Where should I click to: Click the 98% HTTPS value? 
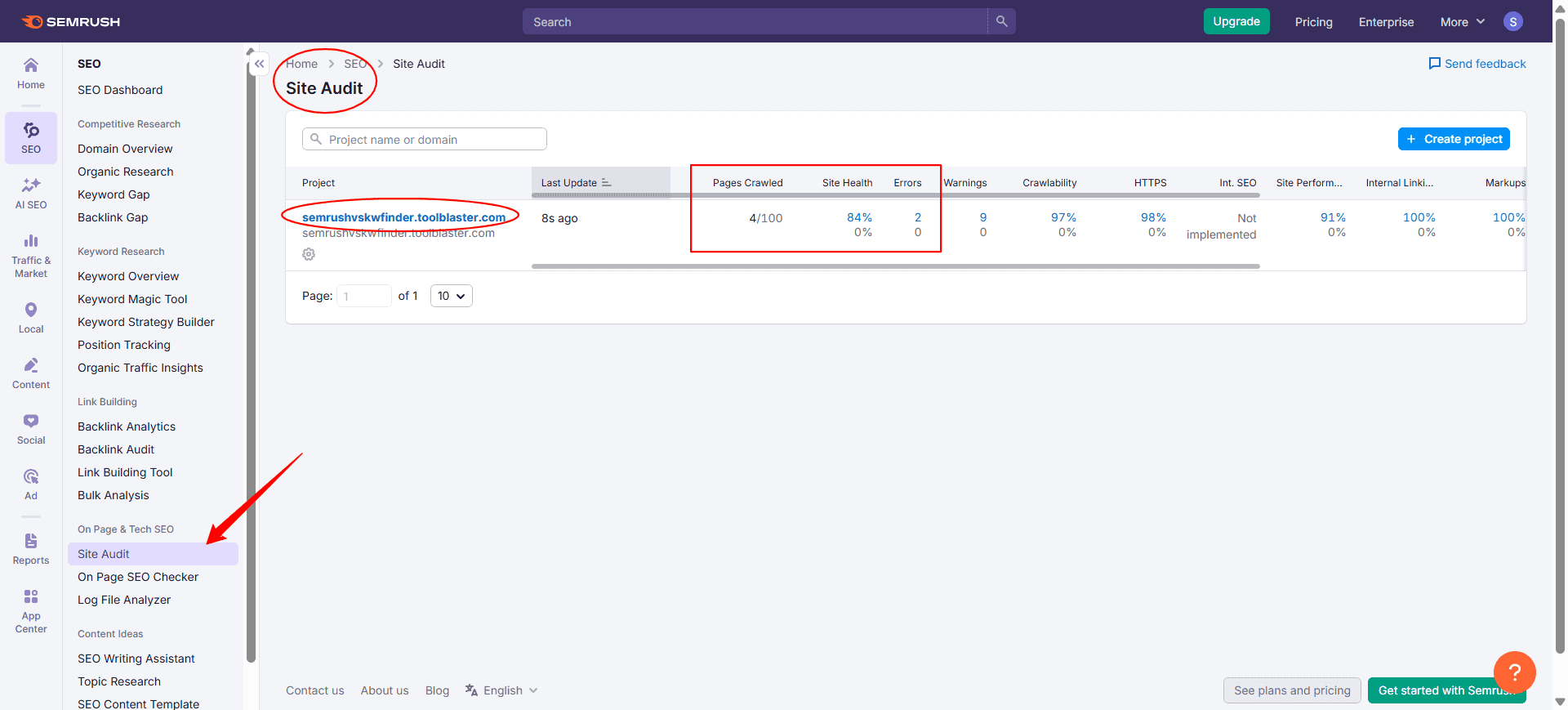coord(1153,217)
